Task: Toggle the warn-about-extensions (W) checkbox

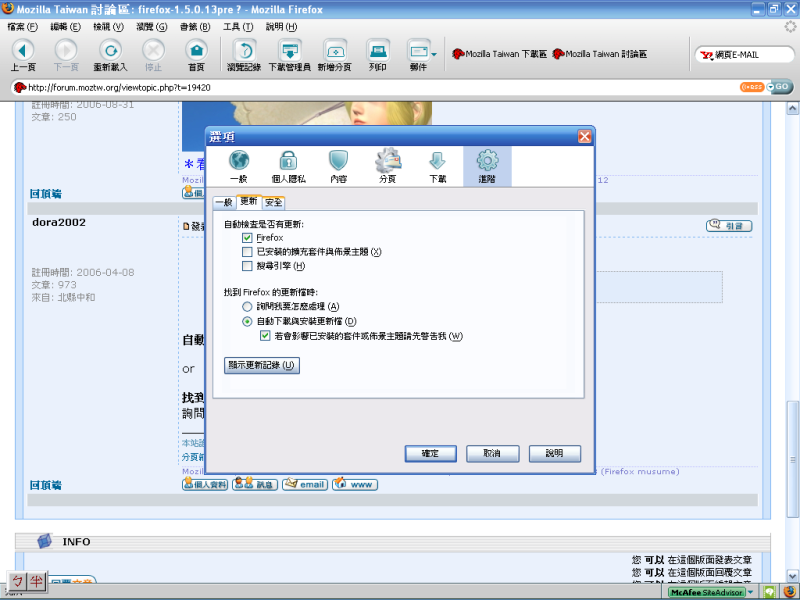Action: click(265, 336)
